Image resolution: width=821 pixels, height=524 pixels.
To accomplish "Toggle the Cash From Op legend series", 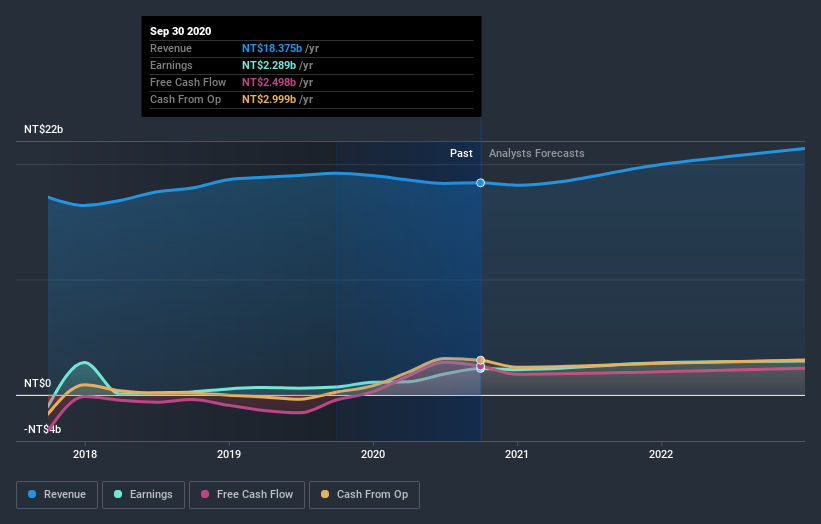I will [x=364, y=495].
